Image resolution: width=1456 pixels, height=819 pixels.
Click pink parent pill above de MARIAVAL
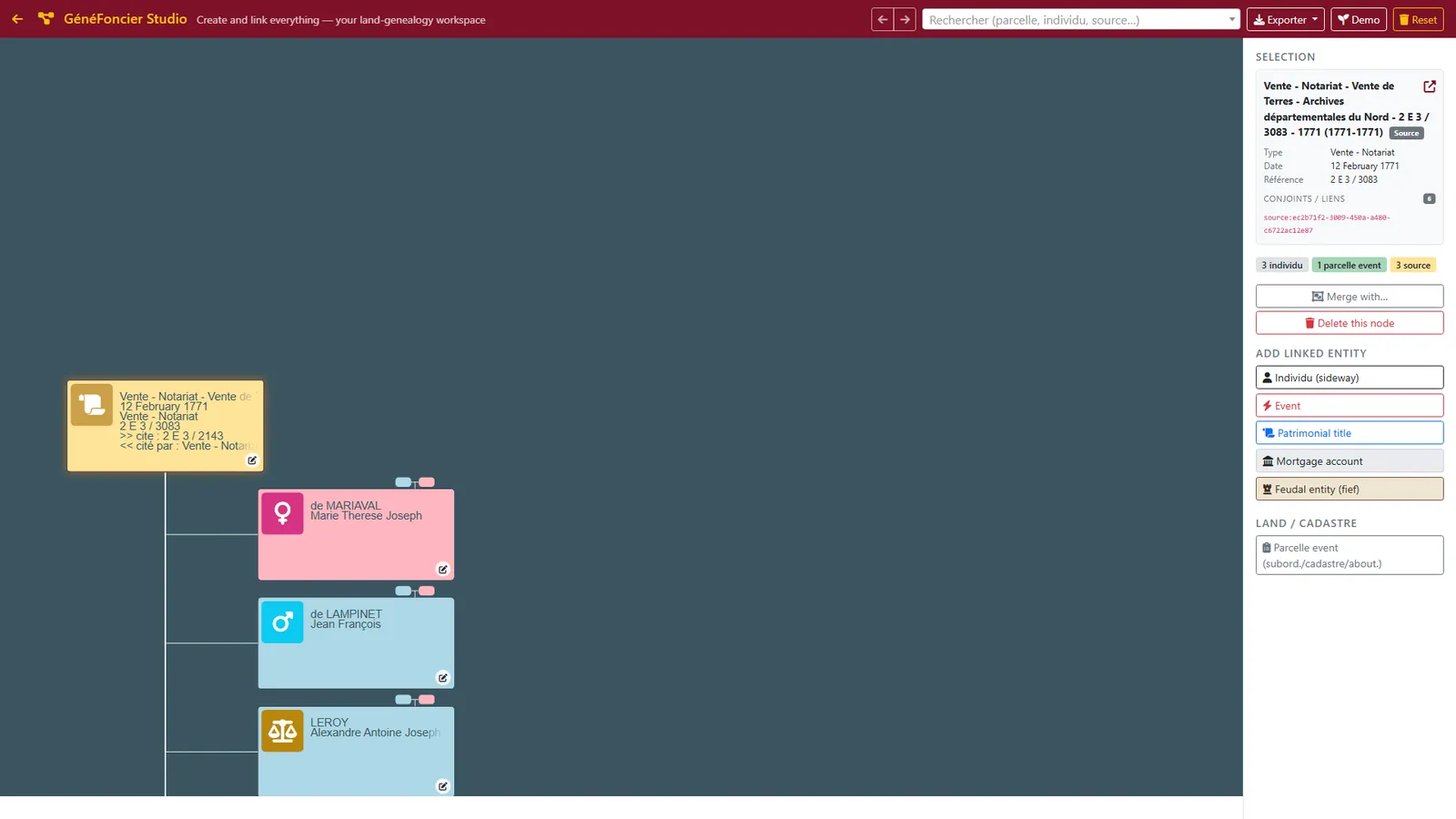point(427,482)
